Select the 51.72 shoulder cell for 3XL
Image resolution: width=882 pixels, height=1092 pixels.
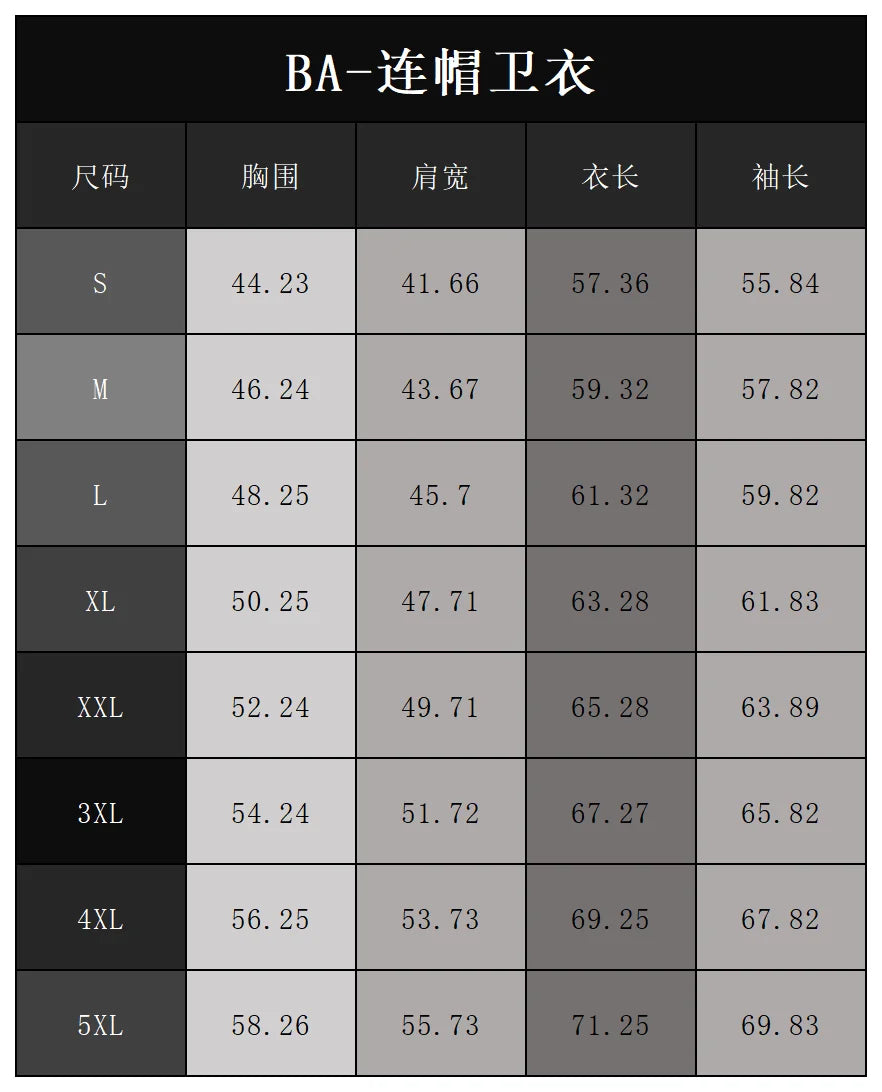(440, 813)
